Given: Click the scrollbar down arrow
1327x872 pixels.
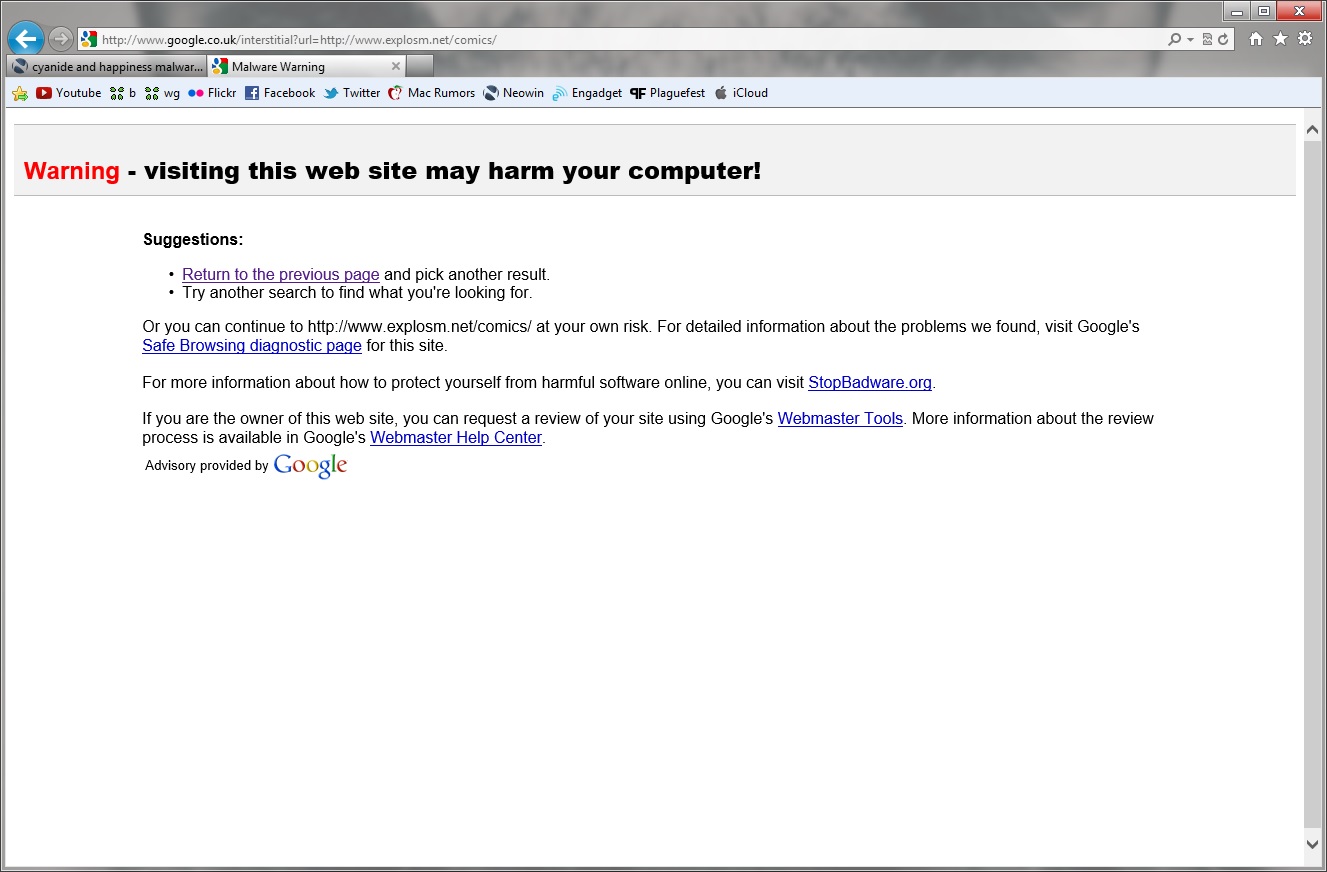Looking at the screenshot, I should point(1313,845).
